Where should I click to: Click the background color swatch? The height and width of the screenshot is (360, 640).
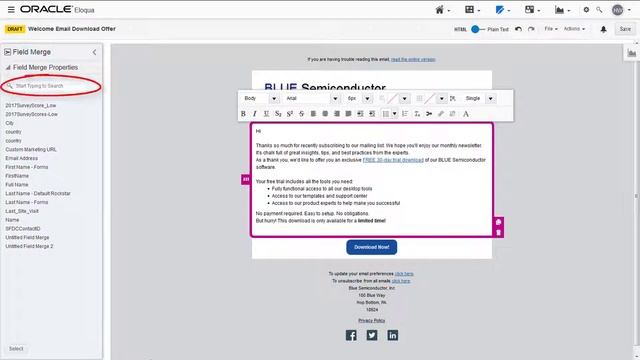click(430, 98)
